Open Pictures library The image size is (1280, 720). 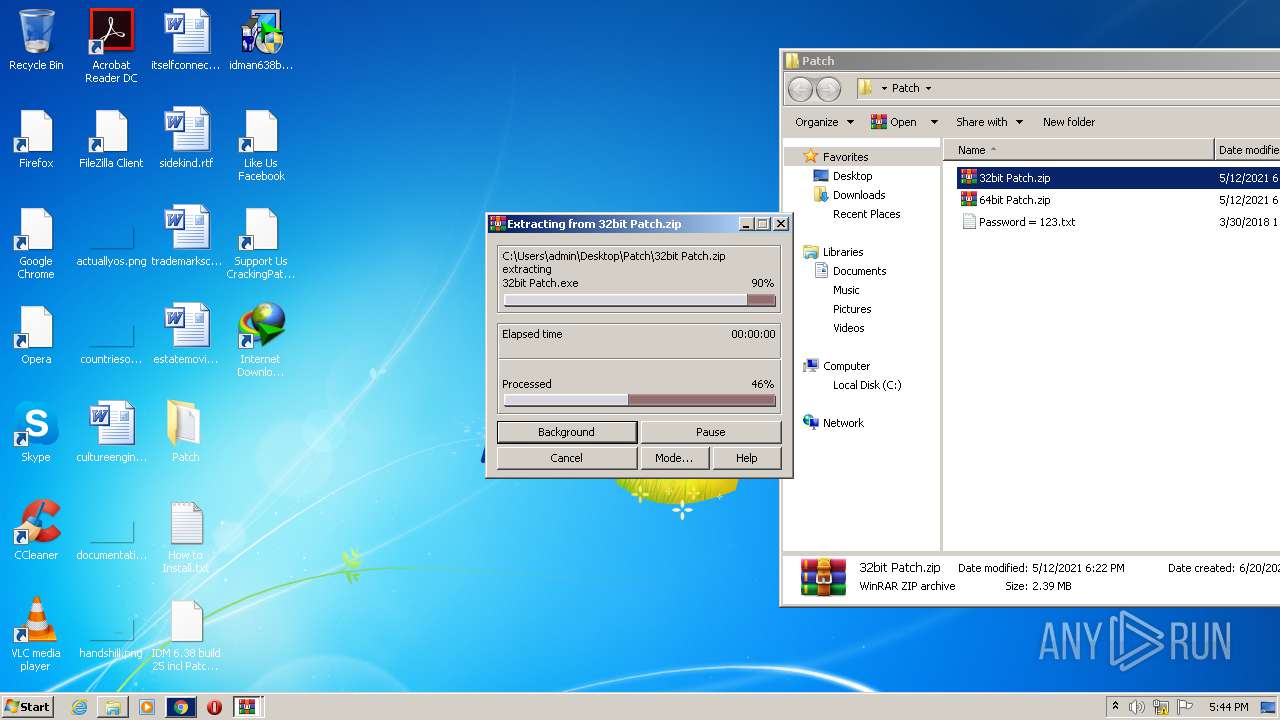[x=851, y=309]
